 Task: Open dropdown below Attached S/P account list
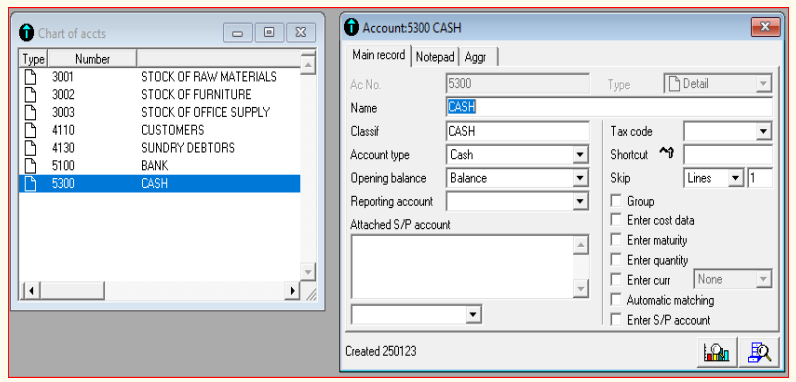click(x=473, y=315)
